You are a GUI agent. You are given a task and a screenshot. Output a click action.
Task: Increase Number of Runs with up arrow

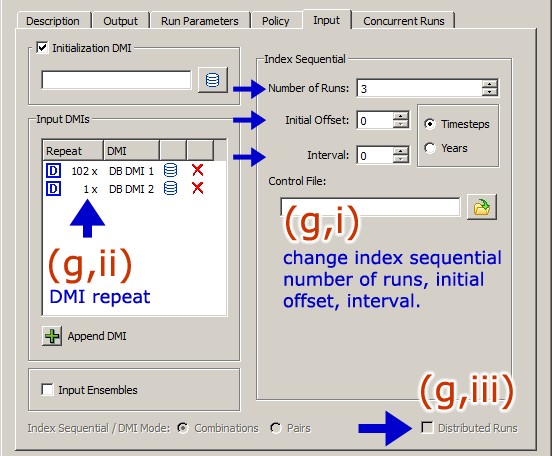point(489,84)
